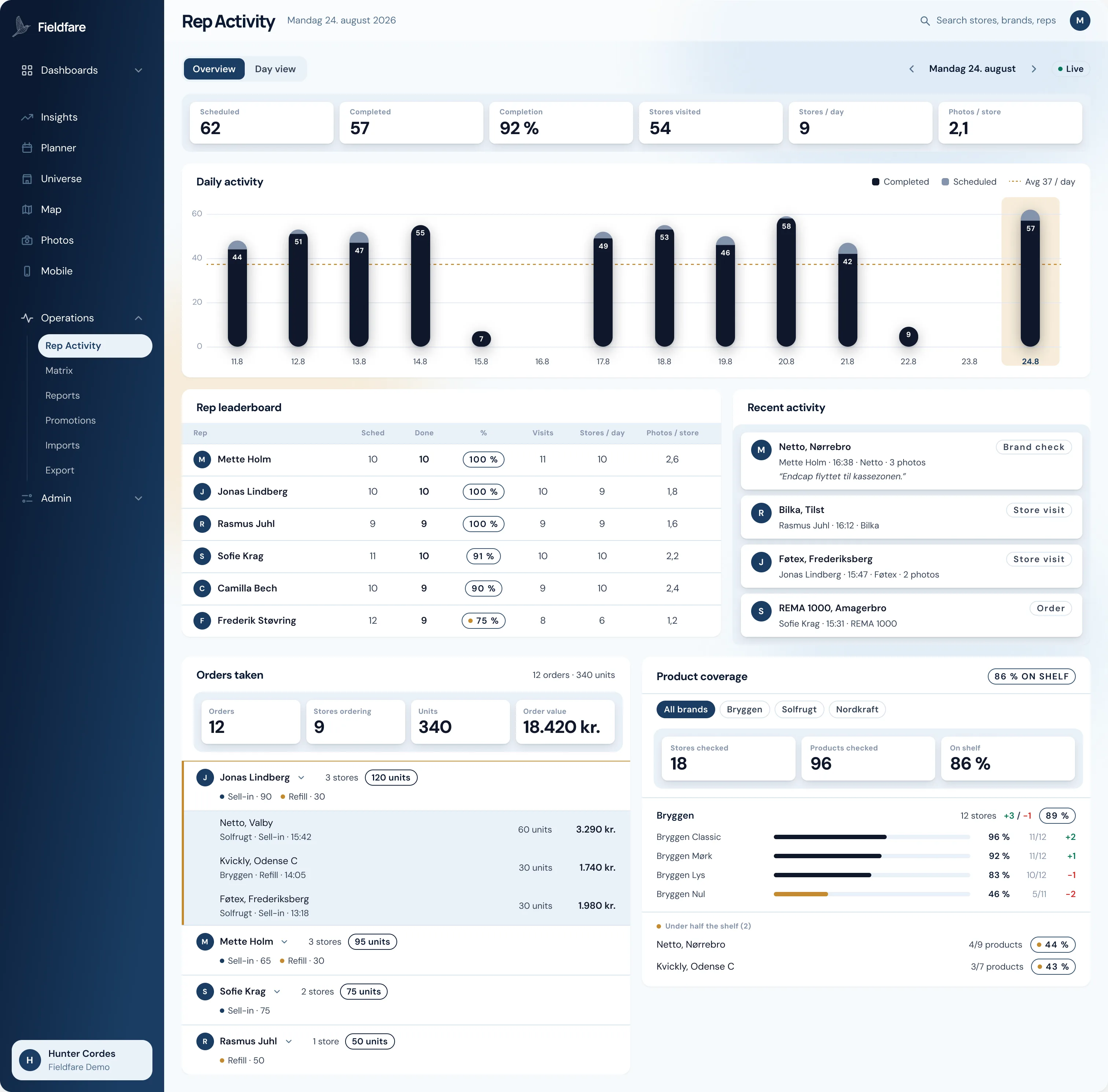Collapse Jonas Lindberg's orders

coord(301,778)
